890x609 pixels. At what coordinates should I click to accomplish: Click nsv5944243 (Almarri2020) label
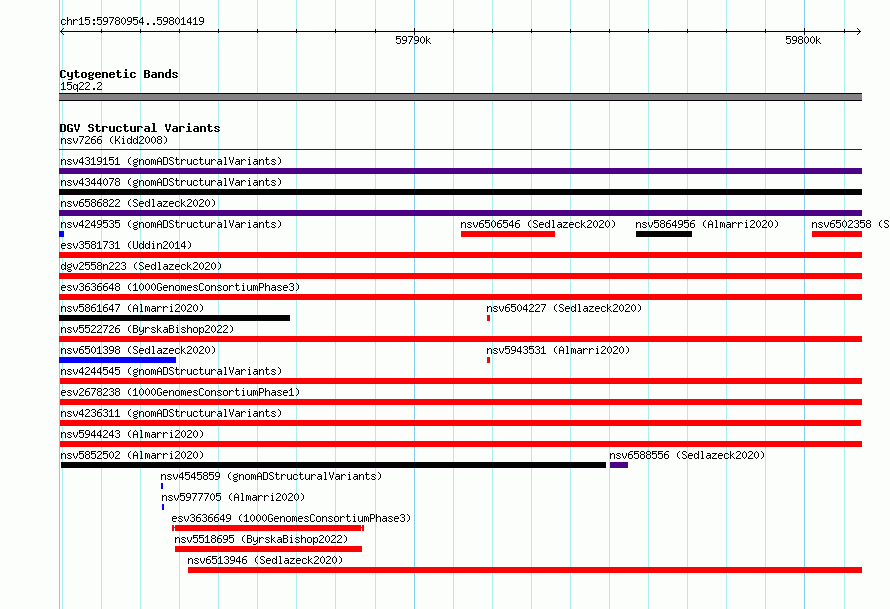pos(132,434)
